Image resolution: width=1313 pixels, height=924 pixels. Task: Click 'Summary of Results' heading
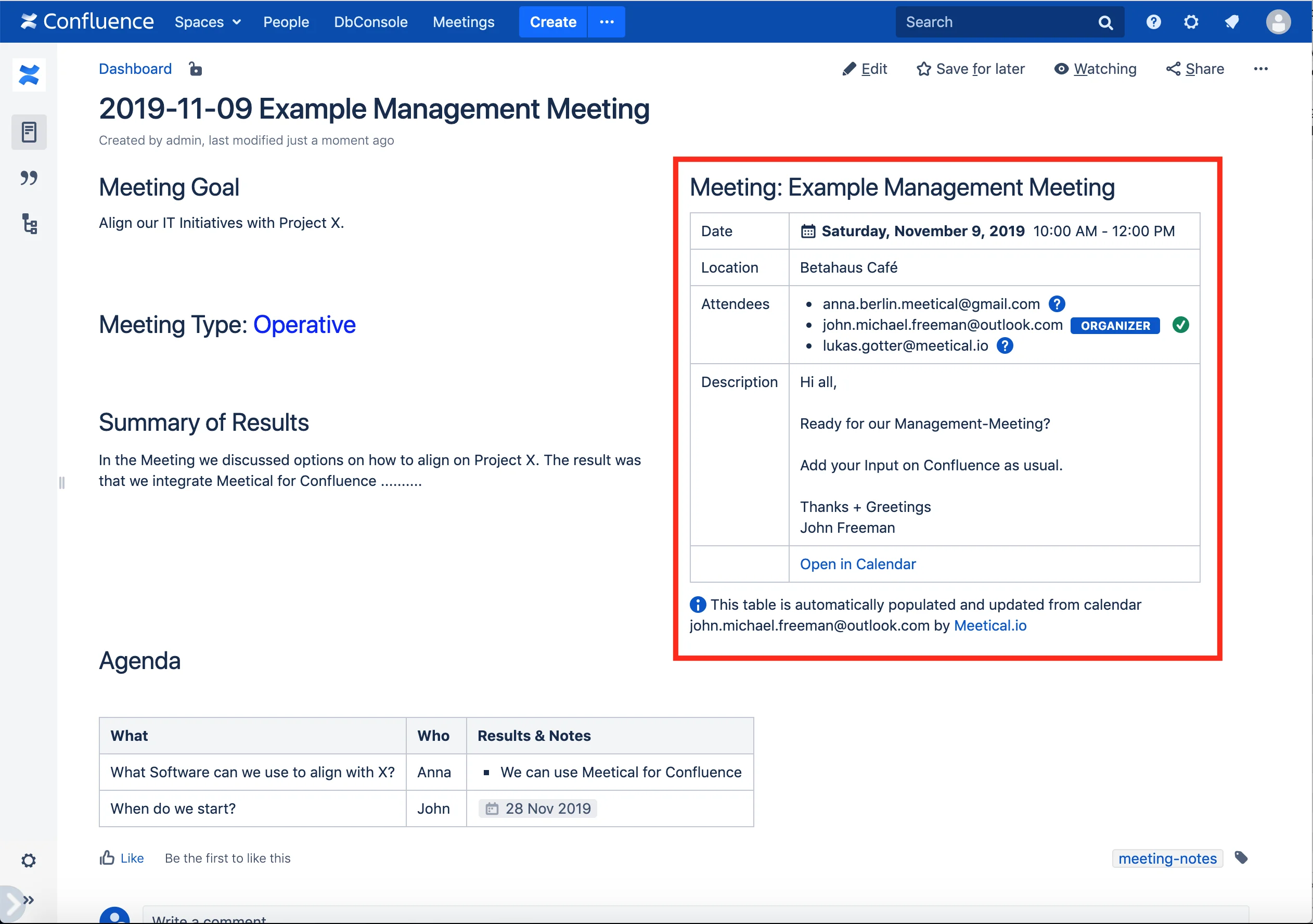(203, 422)
